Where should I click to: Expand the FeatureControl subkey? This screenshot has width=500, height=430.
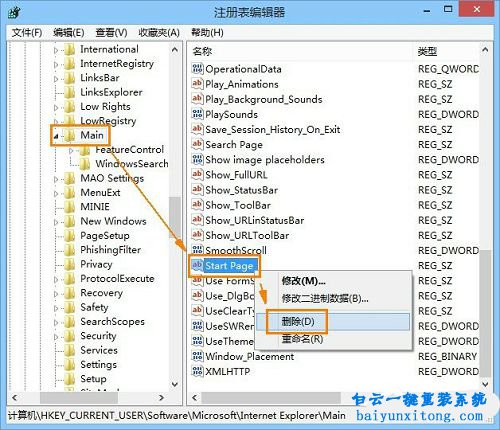point(71,151)
